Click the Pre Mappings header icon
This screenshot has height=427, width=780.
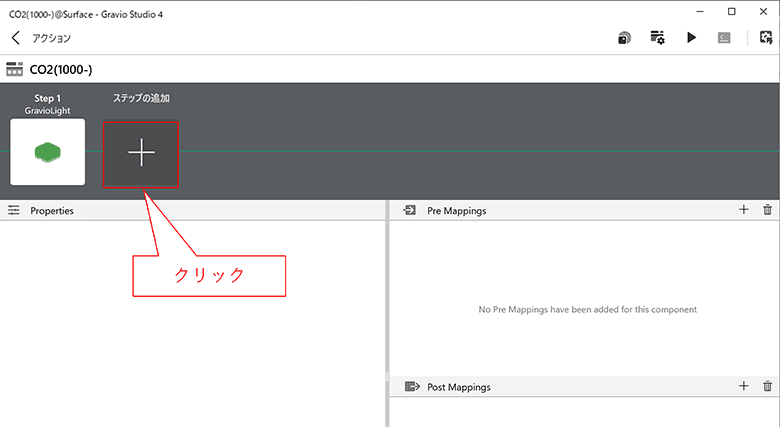point(410,210)
